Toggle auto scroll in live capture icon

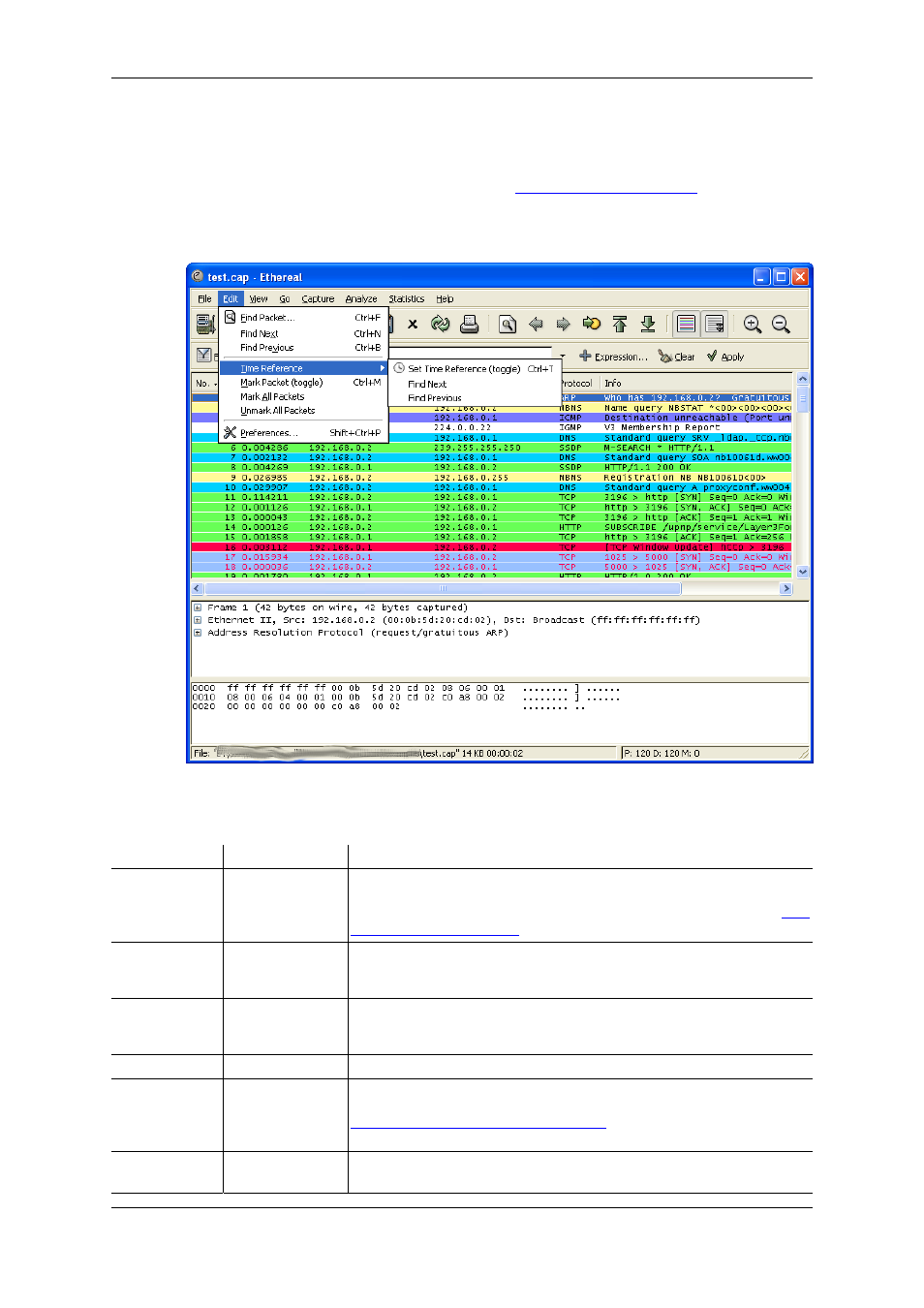click(x=715, y=325)
